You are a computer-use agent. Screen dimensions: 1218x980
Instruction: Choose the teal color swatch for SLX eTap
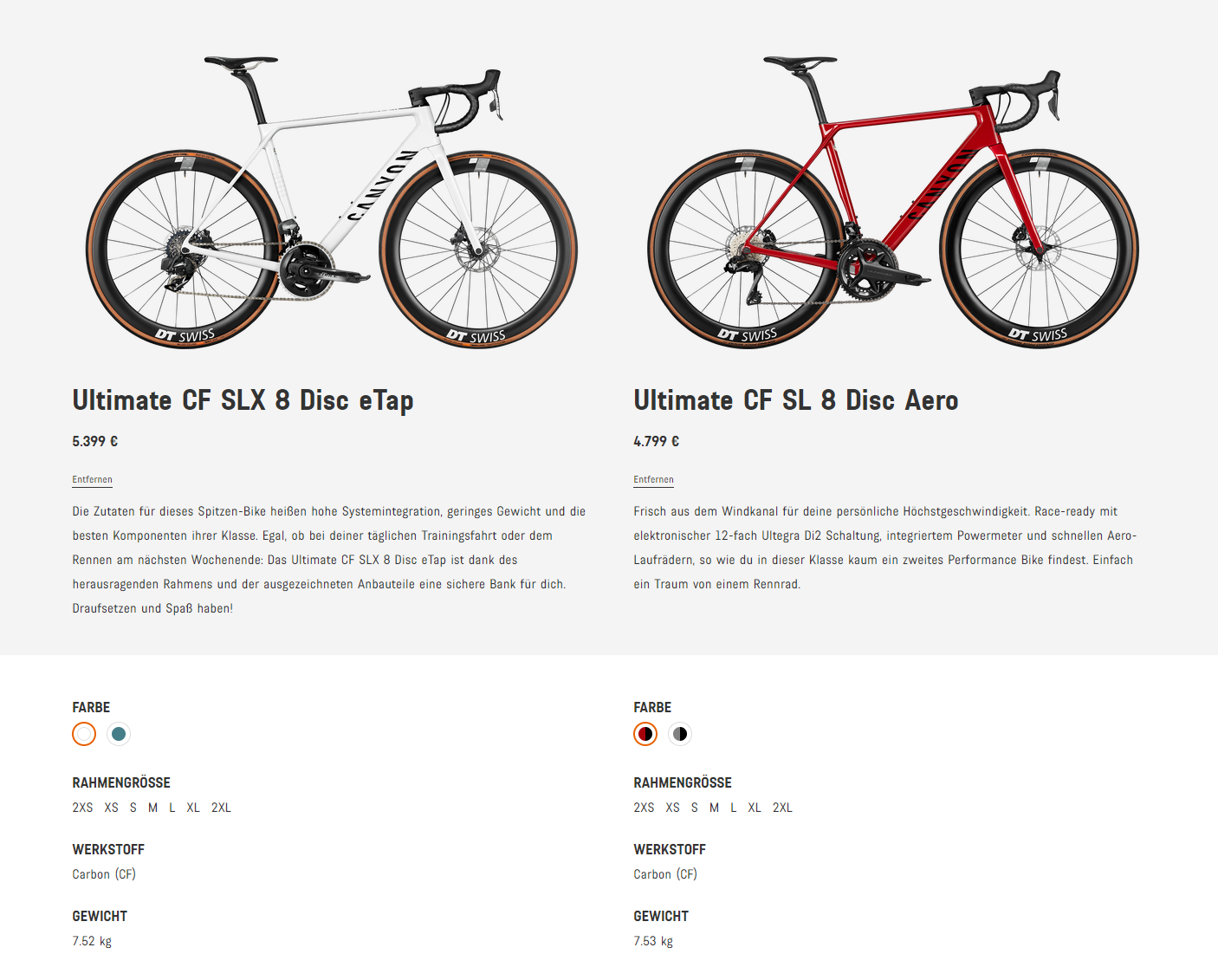point(119,734)
